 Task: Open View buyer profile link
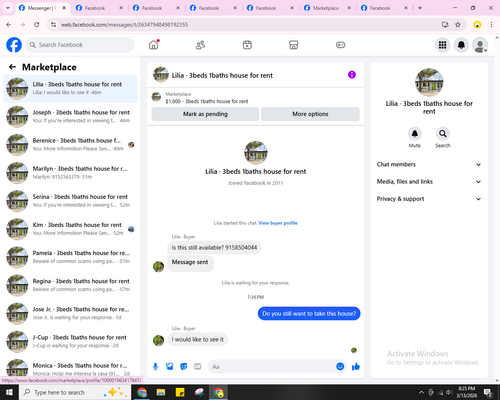tap(278, 223)
